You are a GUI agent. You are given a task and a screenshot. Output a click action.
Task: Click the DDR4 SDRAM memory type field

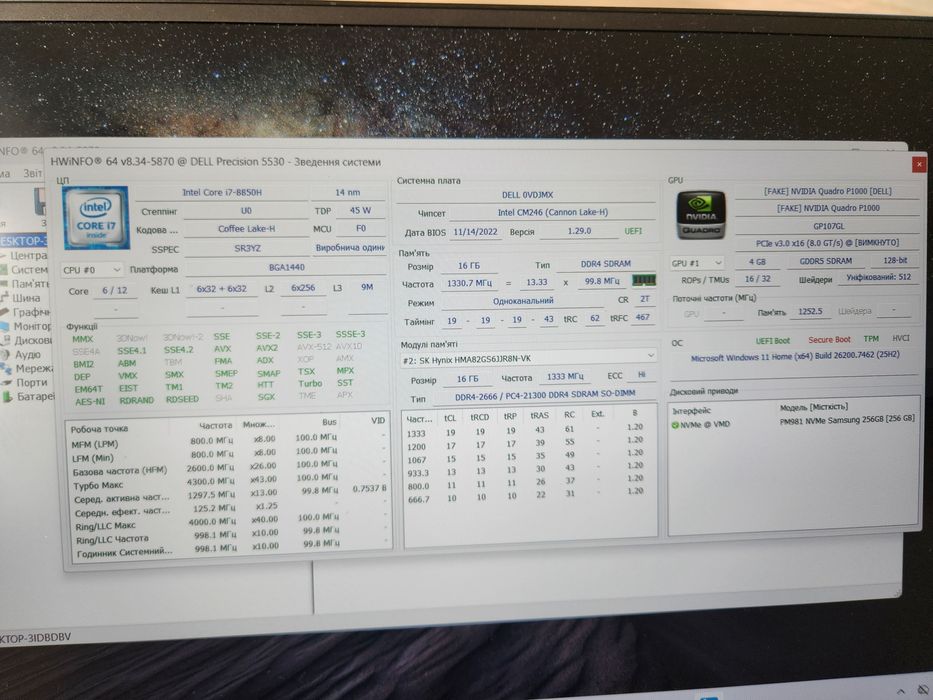click(x=606, y=264)
